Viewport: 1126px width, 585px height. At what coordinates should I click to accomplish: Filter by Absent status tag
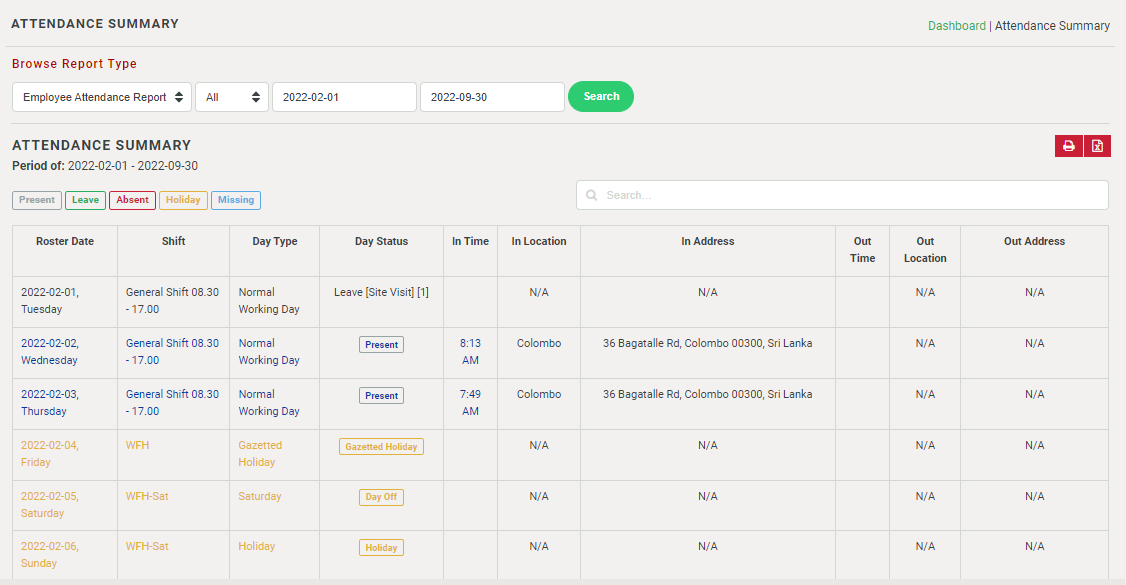[132, 200]
